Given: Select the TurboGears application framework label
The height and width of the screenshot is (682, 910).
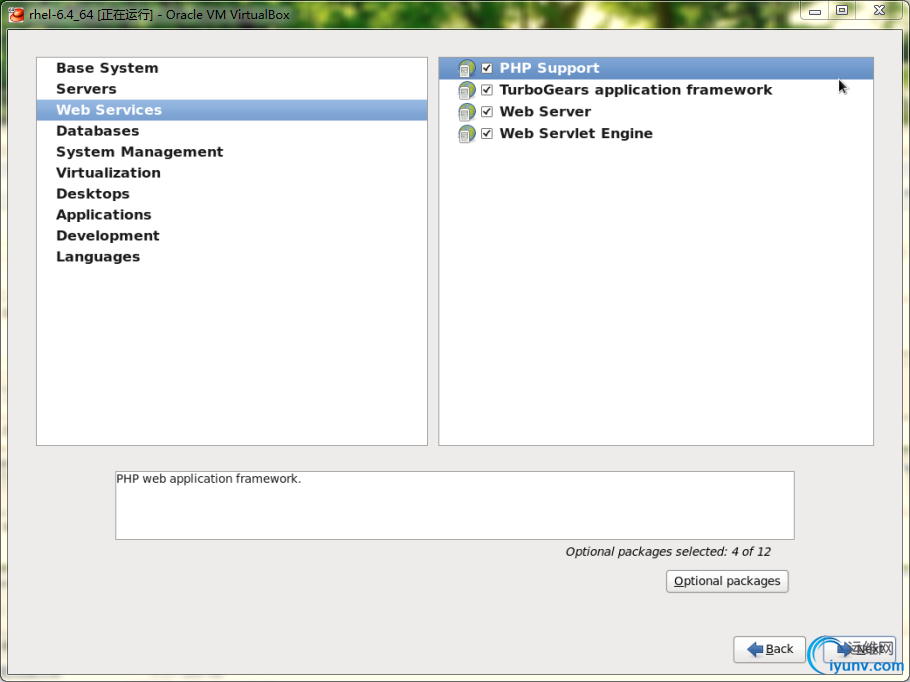Looking at the screenshot, I should (635, 90).
